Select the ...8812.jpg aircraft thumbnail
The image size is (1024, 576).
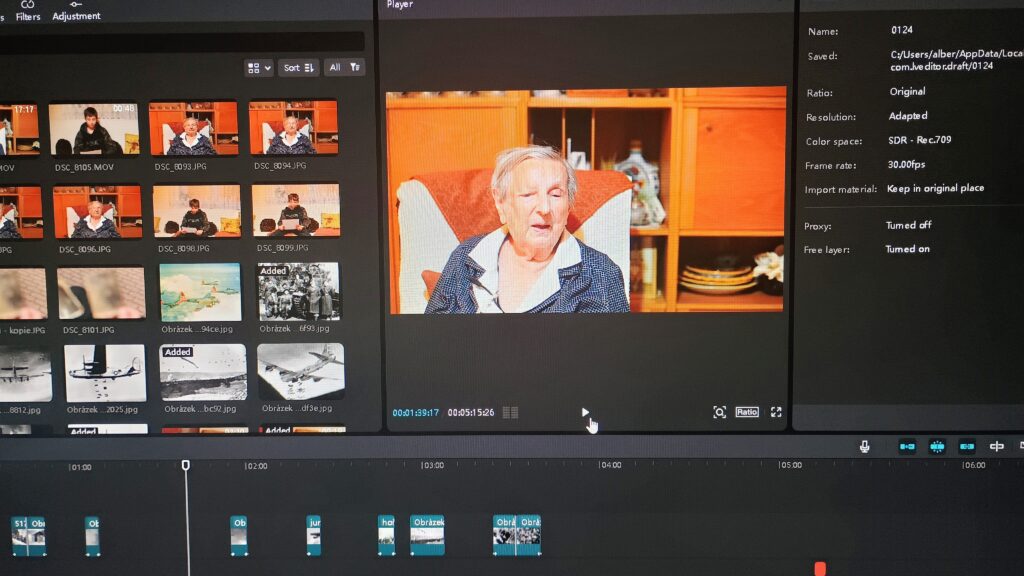pos(25,376)
